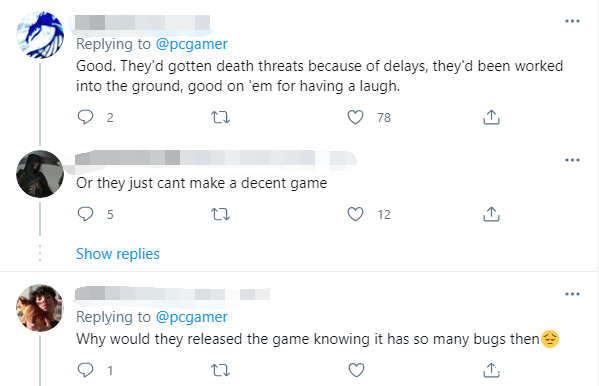Retweet the "so many bugs then" tweet
Image resolution: width=599 pixels, height=386 pixels.
click(x=220, y=370)
